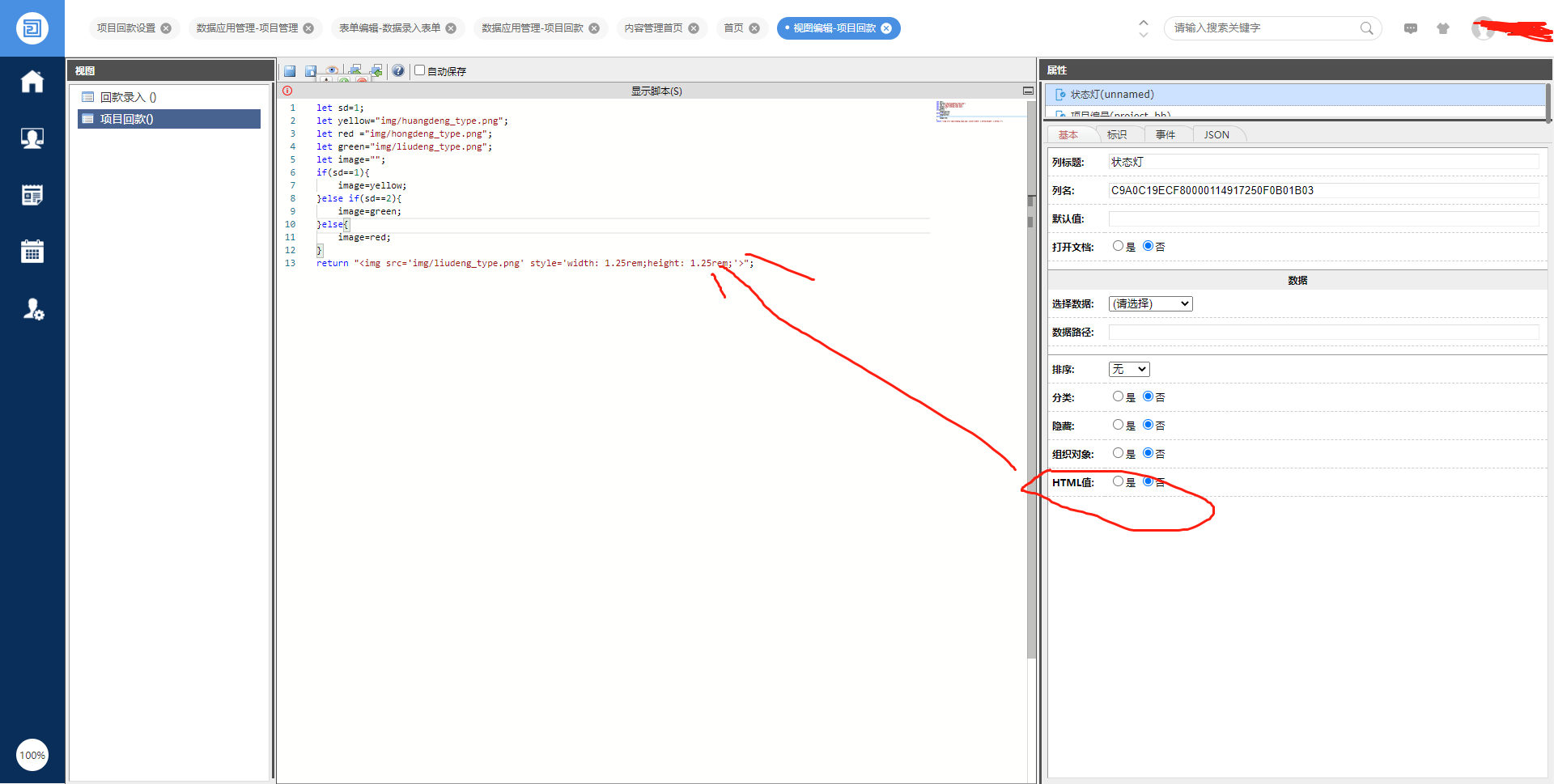Select 状态灯(unnamed) column in property list
Screen dimensions: 1554x784
click(x=1295, y=95)
